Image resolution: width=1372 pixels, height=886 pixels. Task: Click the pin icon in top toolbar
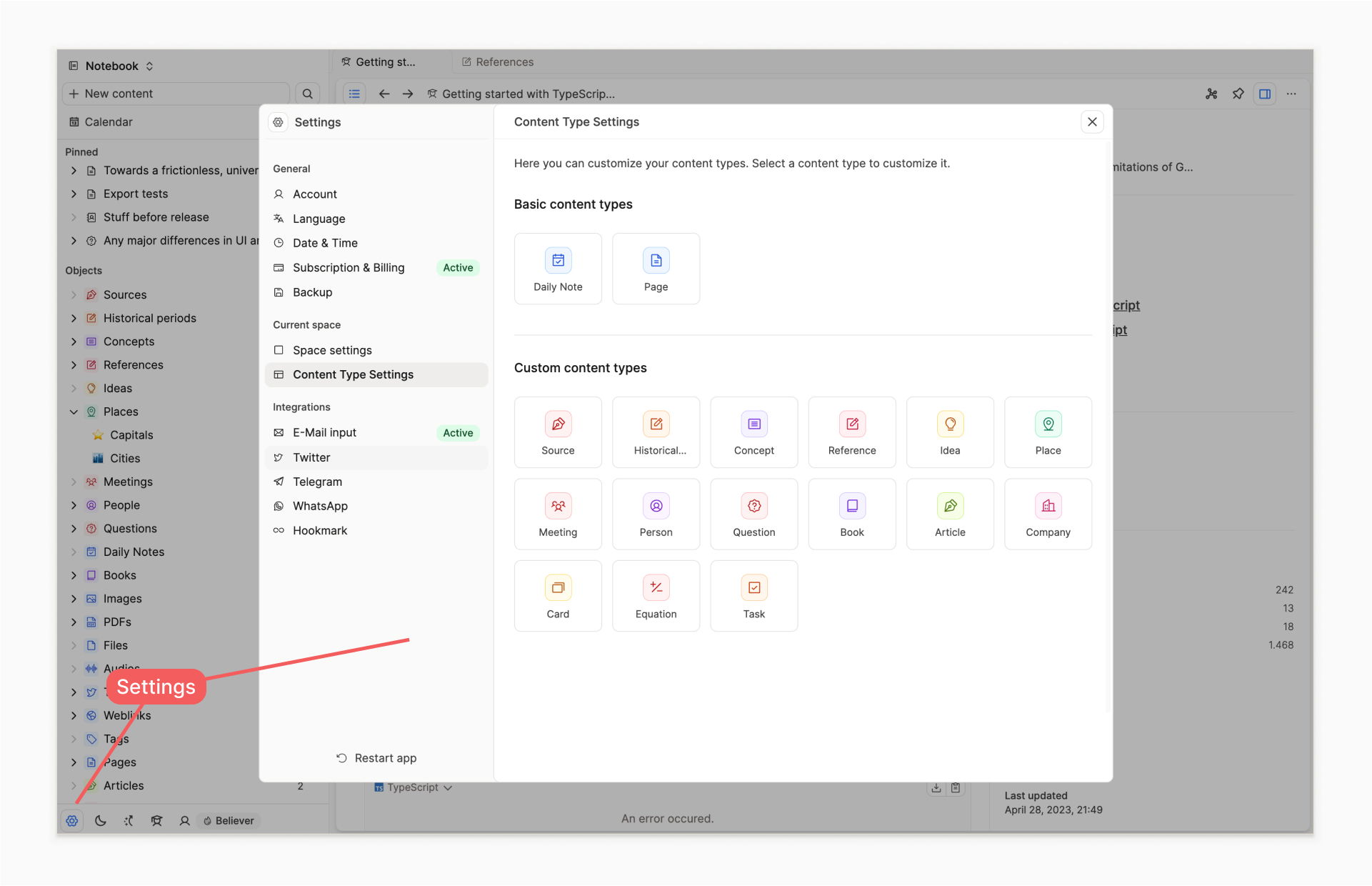click(1238, 94)
